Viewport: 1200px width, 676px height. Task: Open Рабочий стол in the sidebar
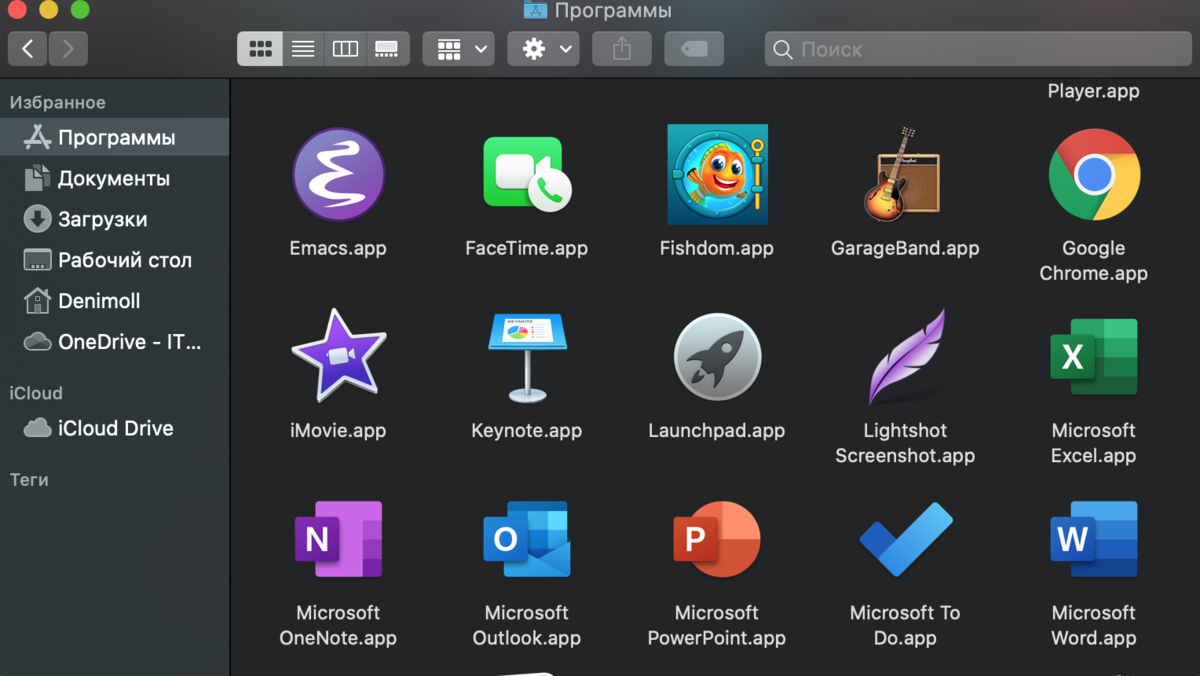(x=115, y=260)
